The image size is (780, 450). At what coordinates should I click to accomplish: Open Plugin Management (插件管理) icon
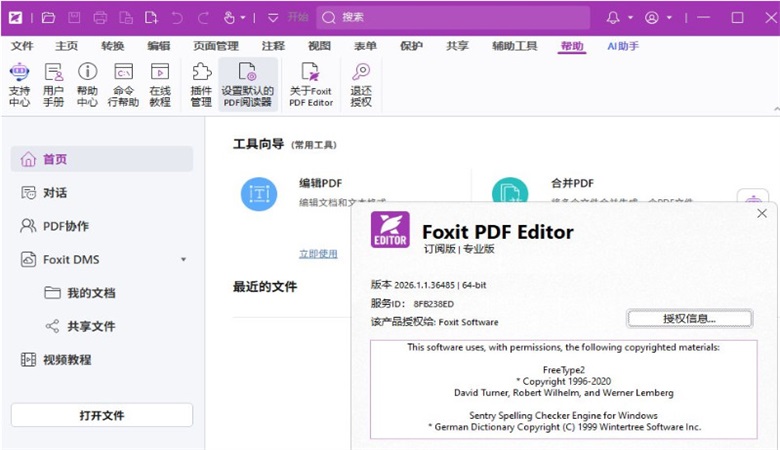coord(201,85)
